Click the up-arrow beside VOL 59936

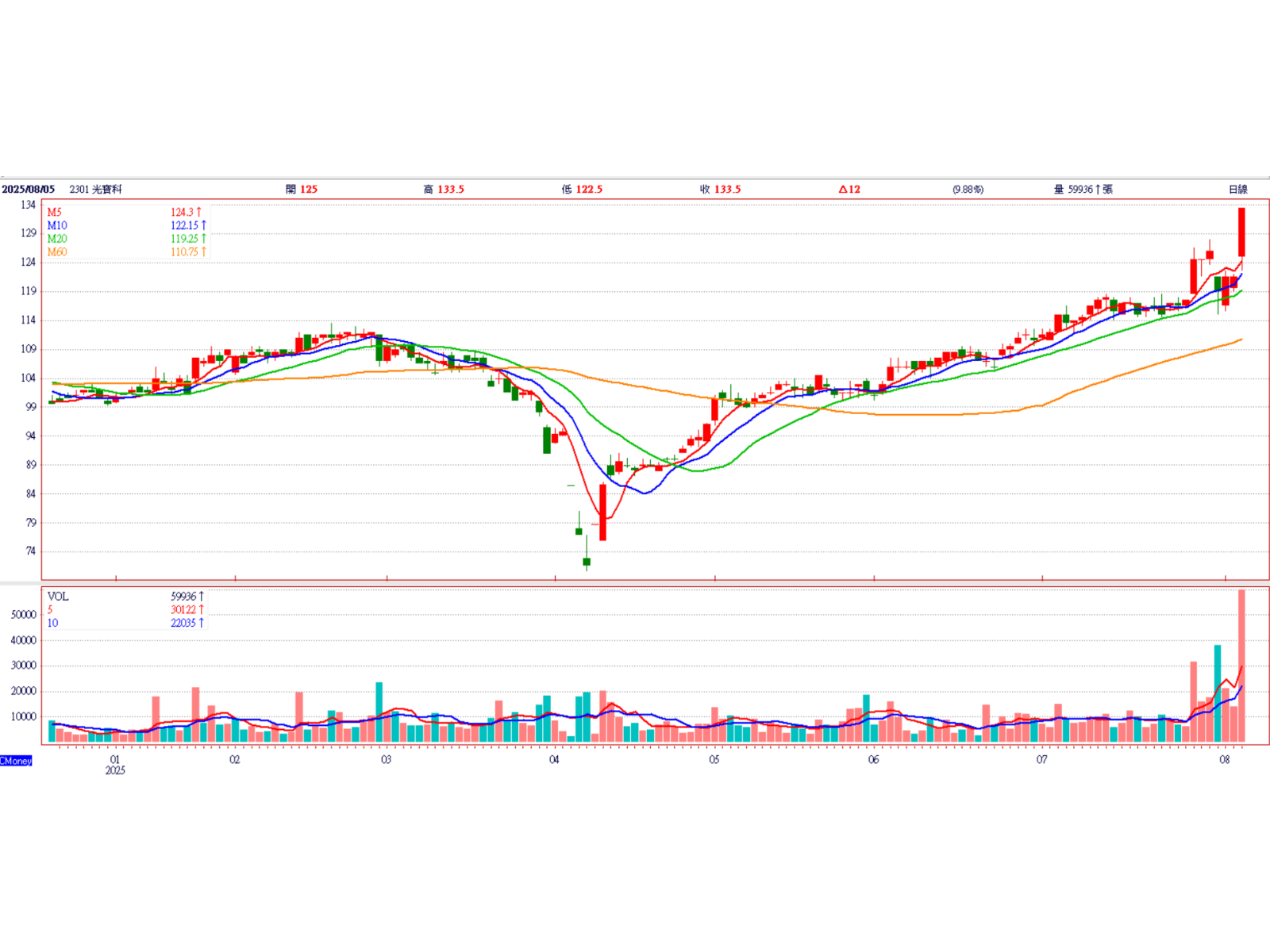point(201,597)
